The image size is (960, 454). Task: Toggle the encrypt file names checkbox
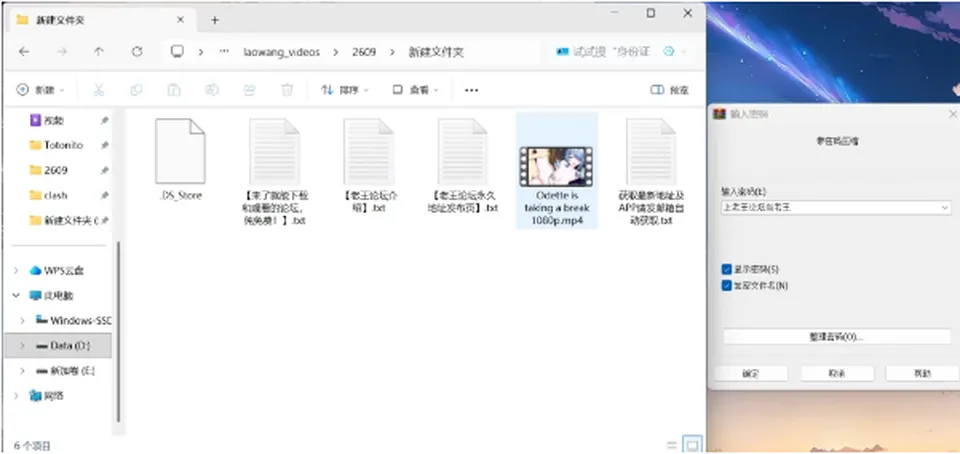click(x=727, y=286)
